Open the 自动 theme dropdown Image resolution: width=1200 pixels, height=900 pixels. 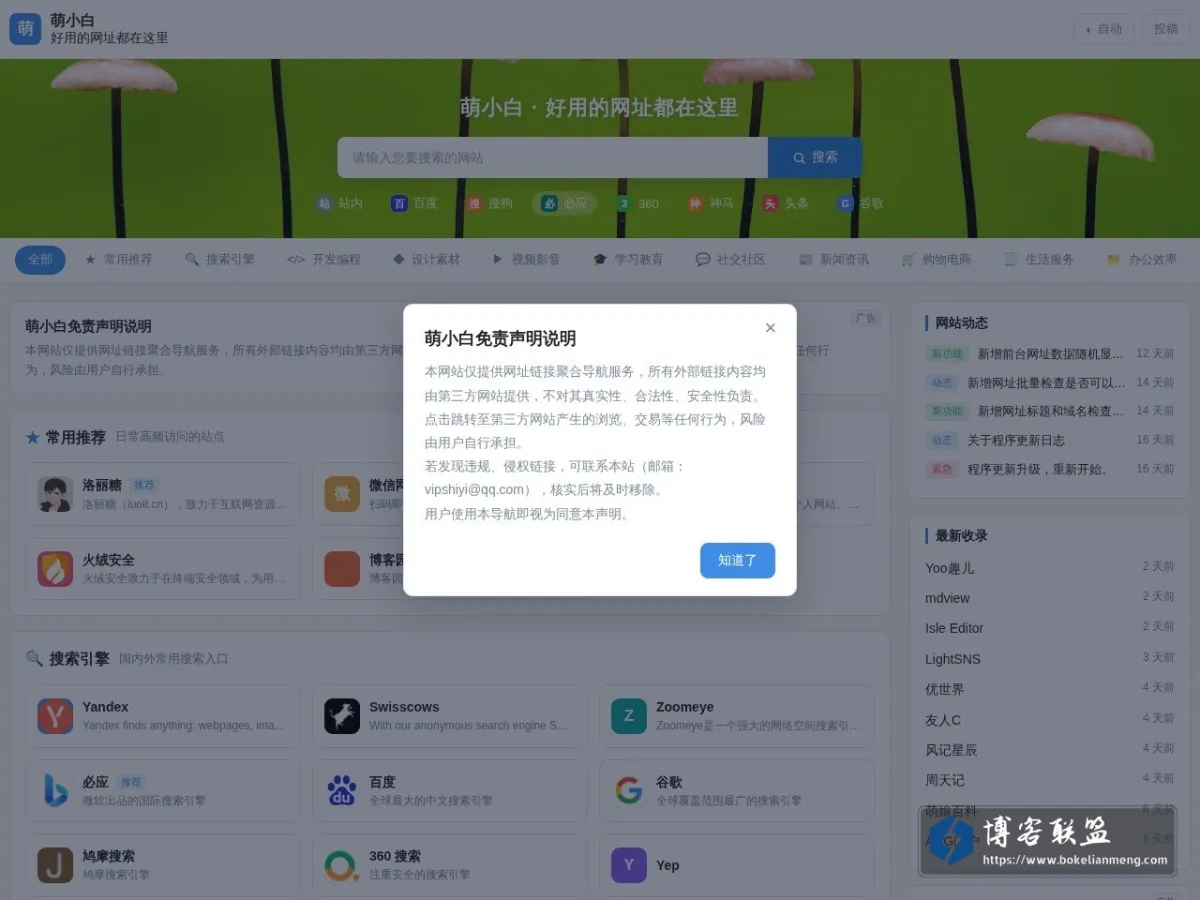[1104, 29]
